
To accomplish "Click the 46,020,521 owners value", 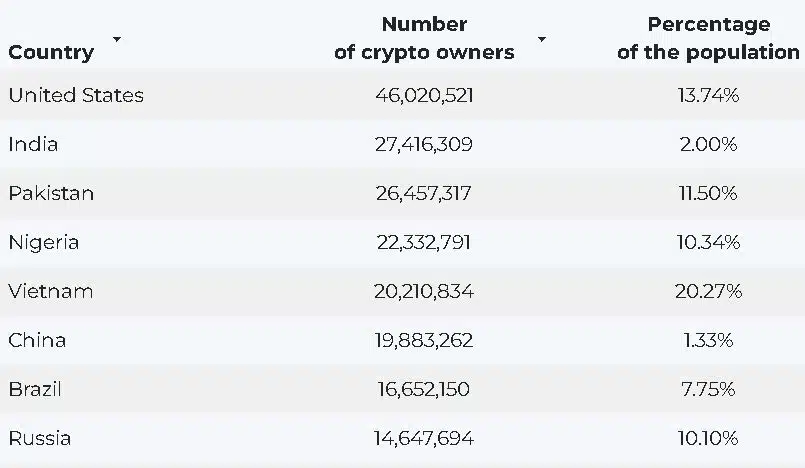I will pos(424,95).
